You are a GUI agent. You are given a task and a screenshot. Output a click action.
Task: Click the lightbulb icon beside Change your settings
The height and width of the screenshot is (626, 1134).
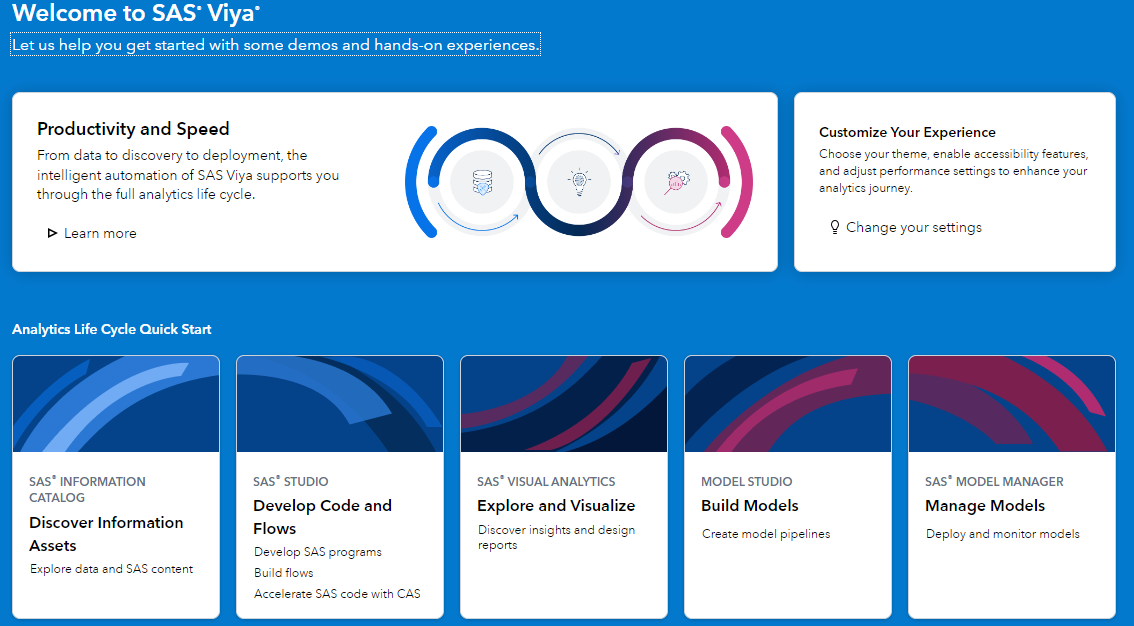(835, 227)
